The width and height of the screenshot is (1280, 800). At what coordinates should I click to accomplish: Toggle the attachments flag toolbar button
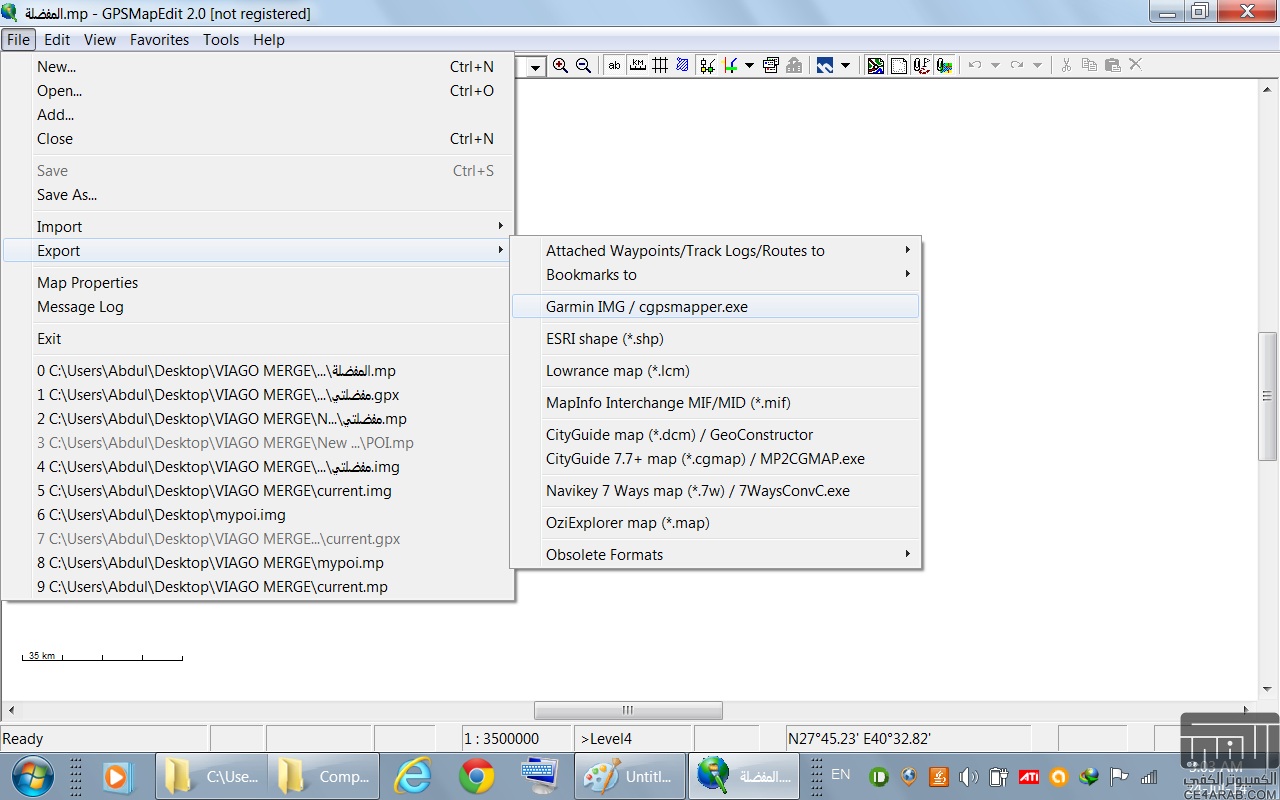(x=921, y=66)
